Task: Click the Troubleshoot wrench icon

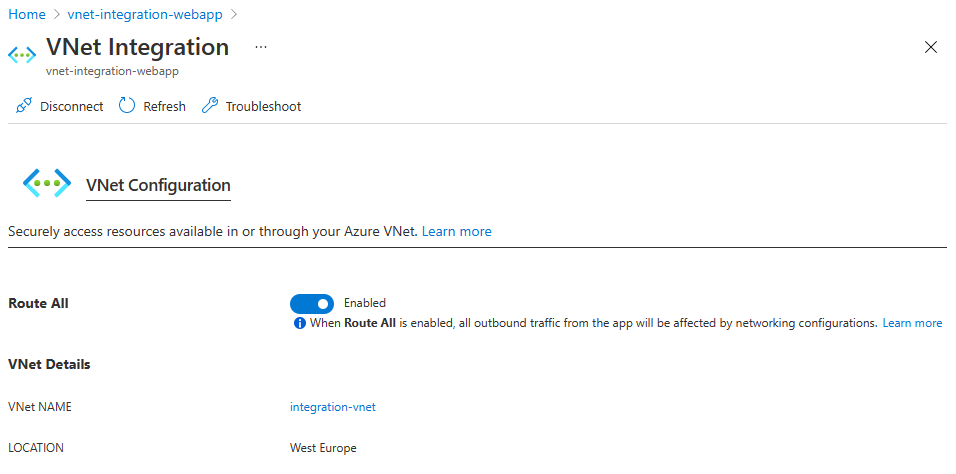Action: click(209, 106)
